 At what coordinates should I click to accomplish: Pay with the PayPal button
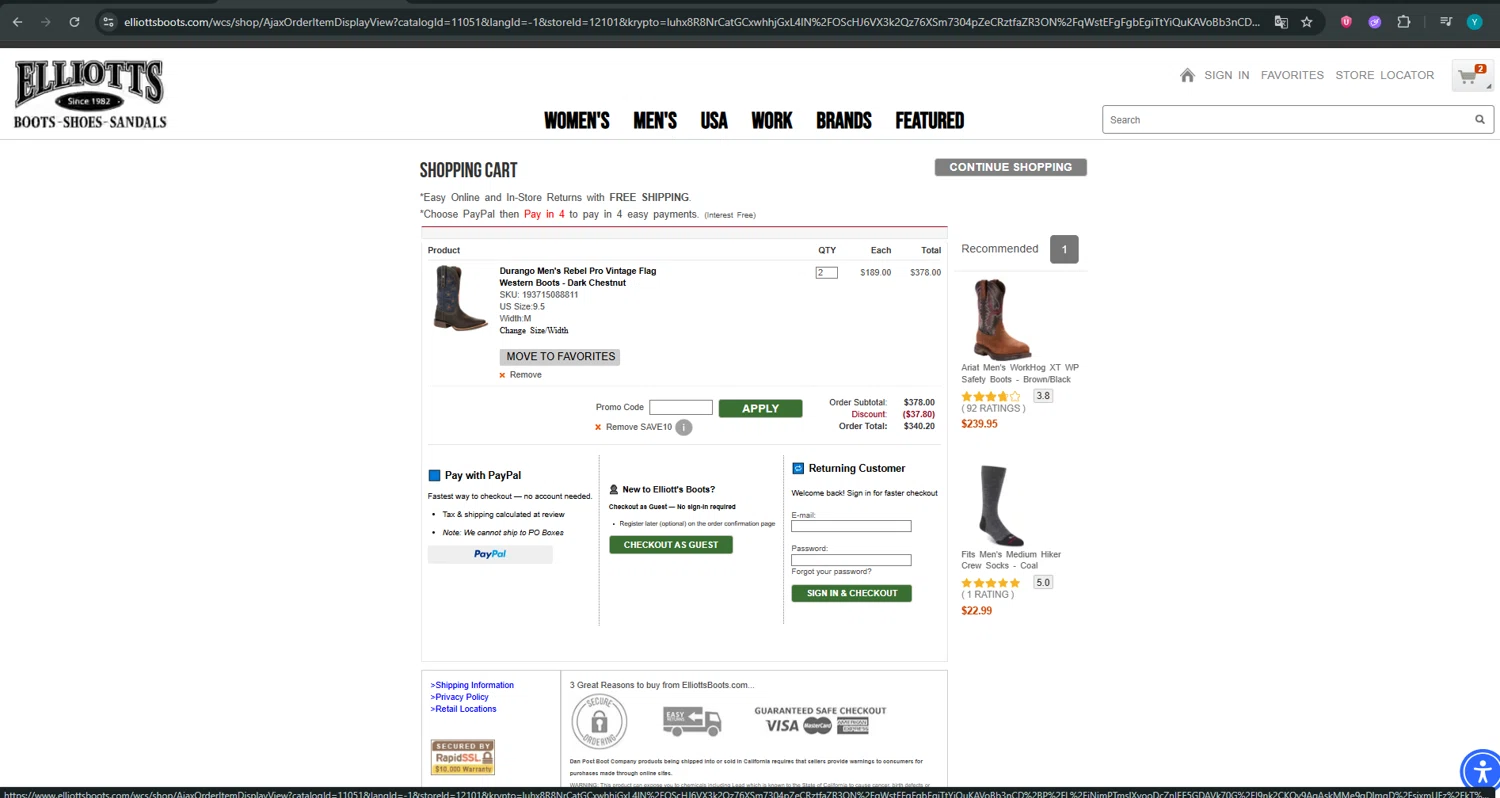tap(490, 554)
